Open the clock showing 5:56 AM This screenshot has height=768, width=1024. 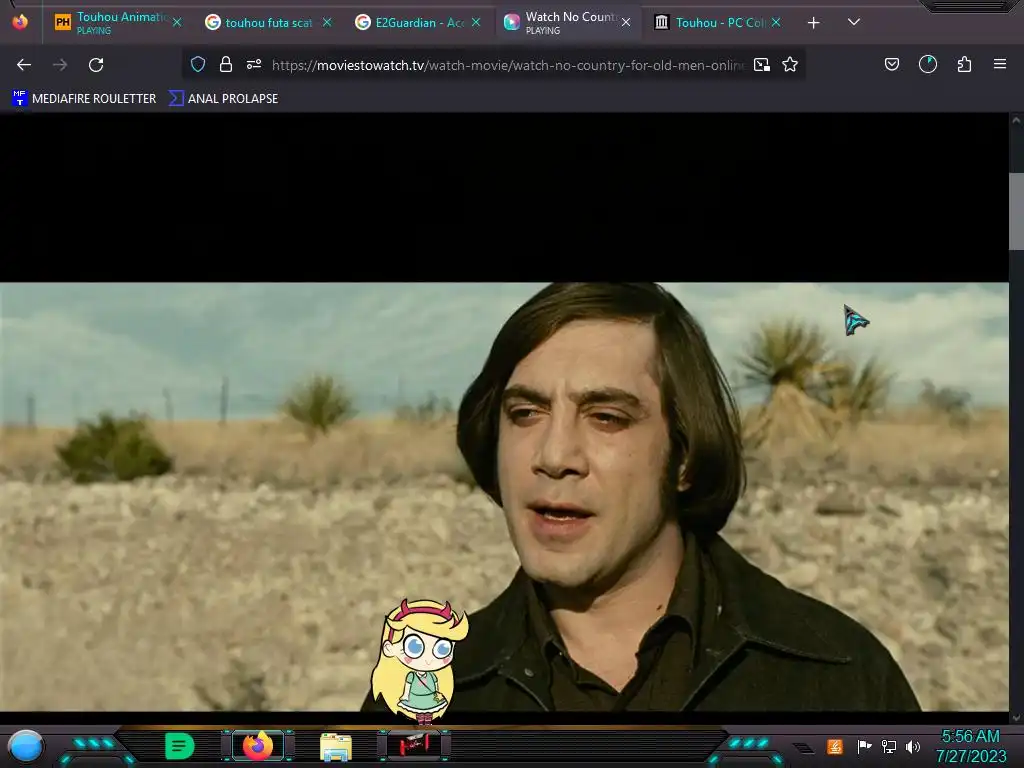point(970,746)
